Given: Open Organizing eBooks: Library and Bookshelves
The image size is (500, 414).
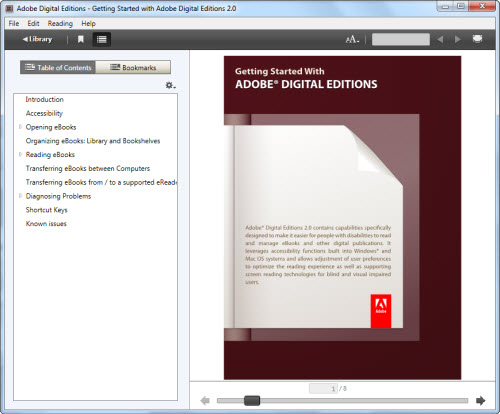Looking at the screenshot, I should coord(93,141).
